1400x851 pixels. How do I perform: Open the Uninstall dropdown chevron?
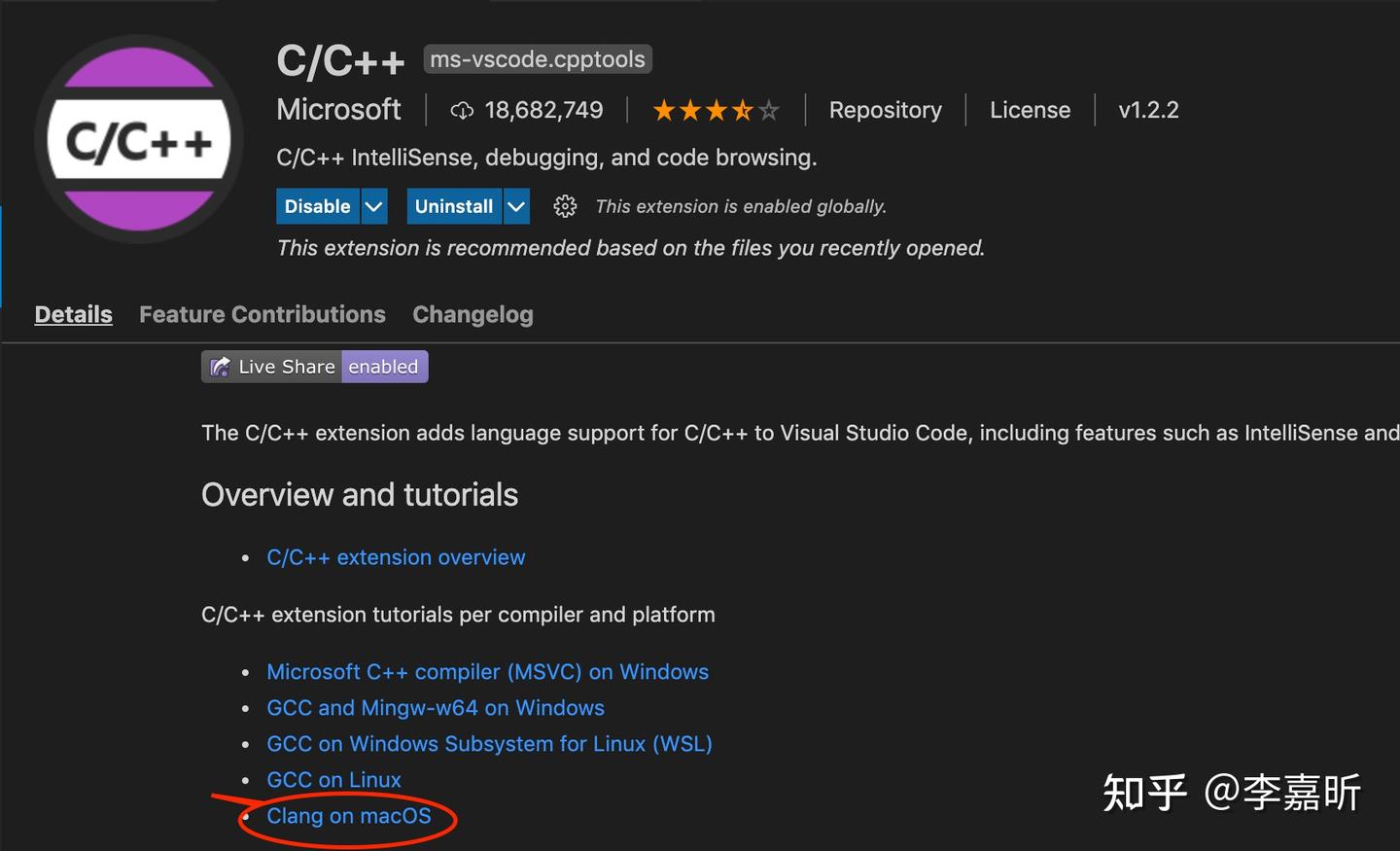click(x=515, y=206)
